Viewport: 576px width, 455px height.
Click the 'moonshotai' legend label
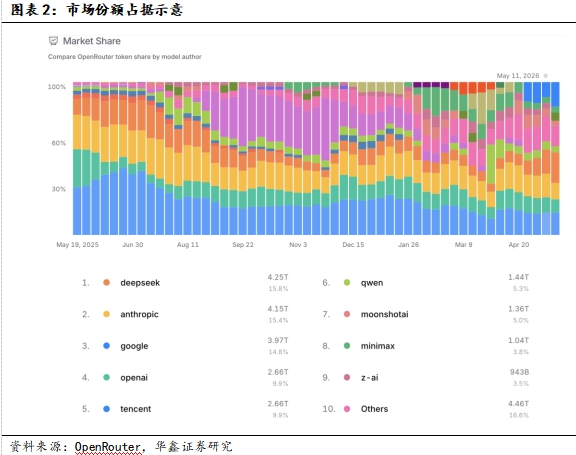pyautogui.click(x=384, y=314)
